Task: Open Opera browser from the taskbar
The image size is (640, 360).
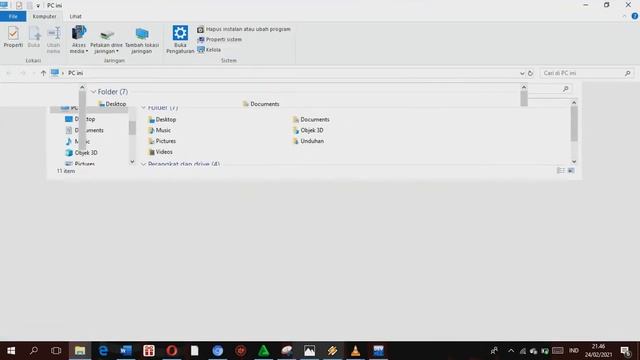Action: [172, 351]
